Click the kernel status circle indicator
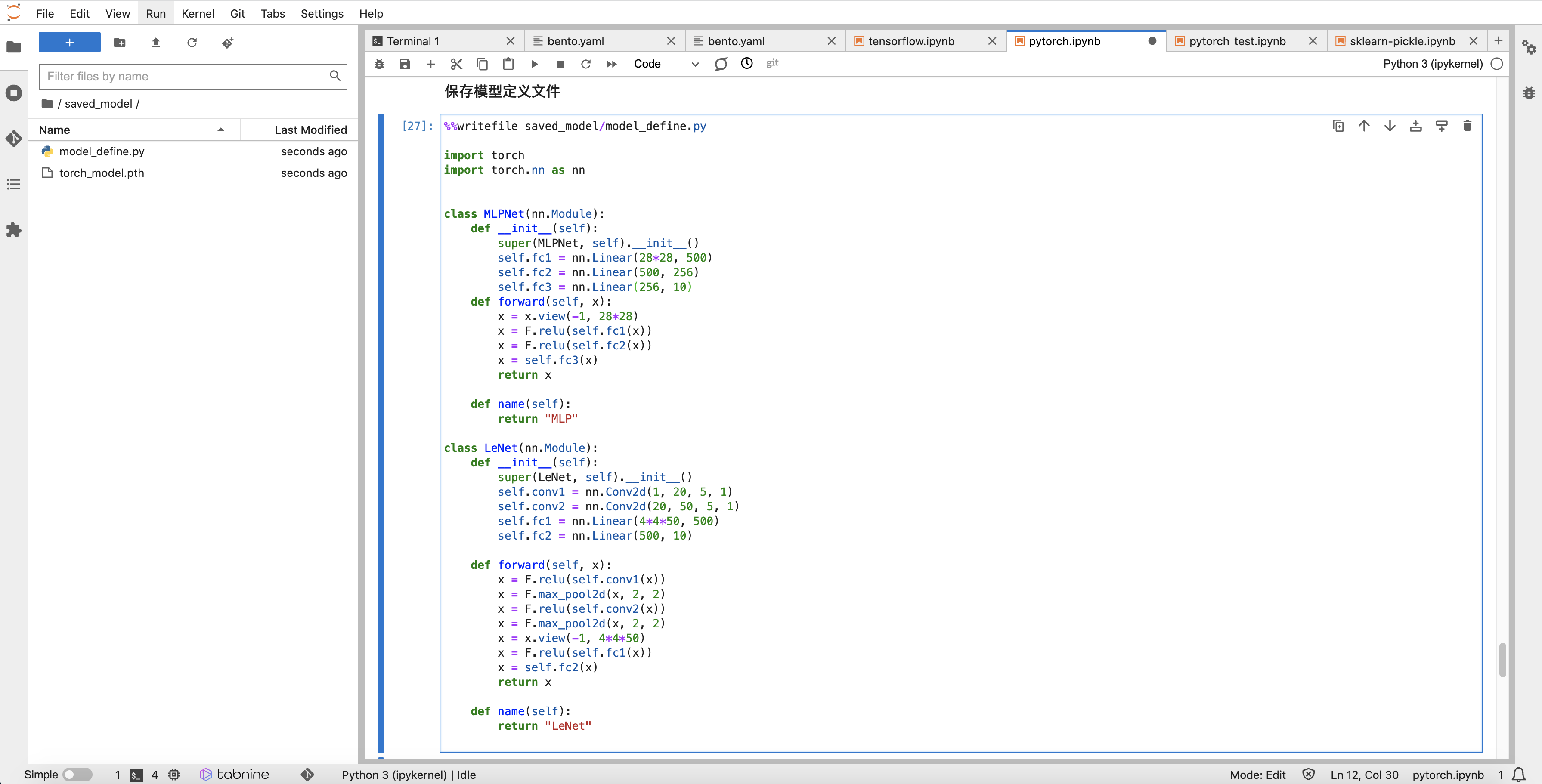The width and height of the screenshot is (1542, 784). [x=1496, y=64]
